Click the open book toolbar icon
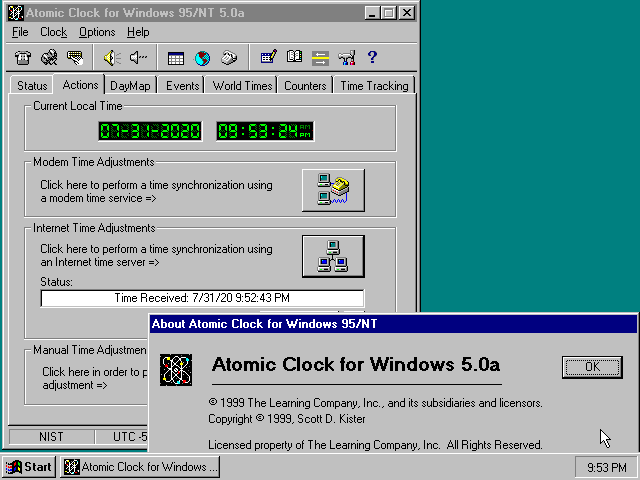The width and height of the screenshot is (640, 480). point(294,57)
